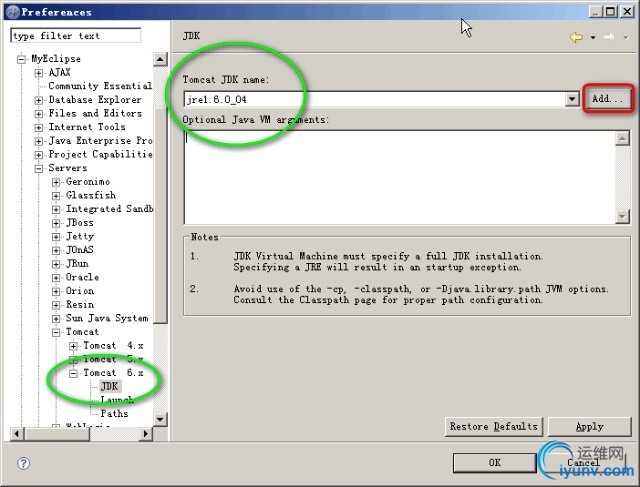640x487 pixels.
Task: Click the yellow back navigation arrow
Action: [576, 38]
